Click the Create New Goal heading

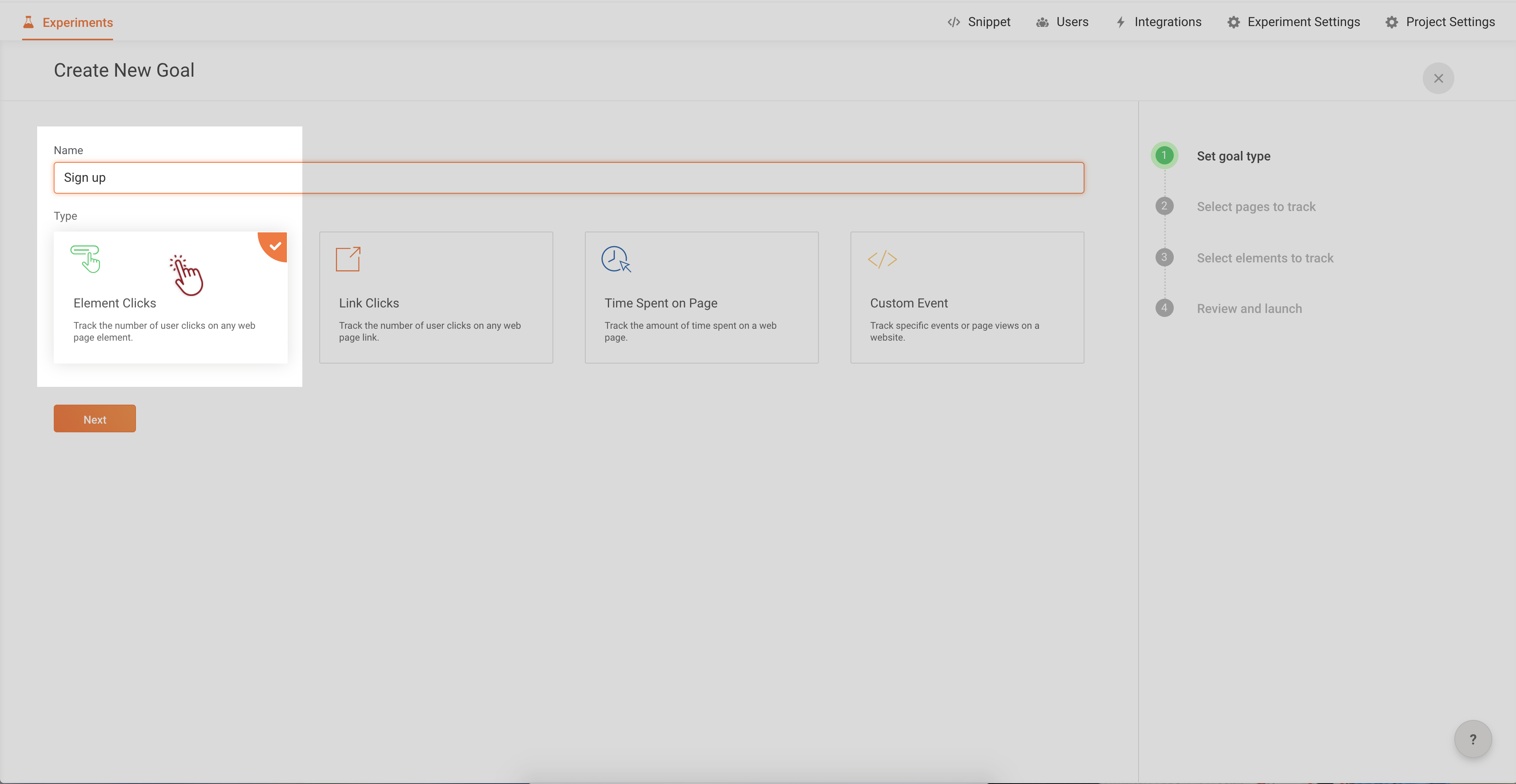[124, 70]
